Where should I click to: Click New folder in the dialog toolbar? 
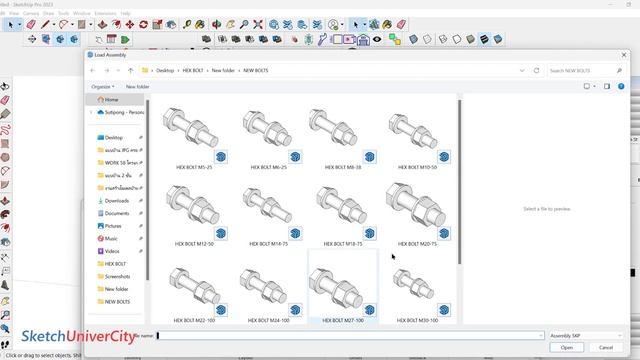pyautogui.click(x=138, y=87)
